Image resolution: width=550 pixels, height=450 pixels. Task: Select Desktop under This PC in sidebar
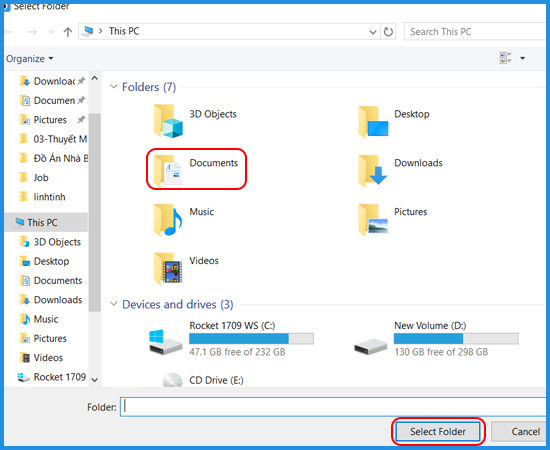coord(45,261)
